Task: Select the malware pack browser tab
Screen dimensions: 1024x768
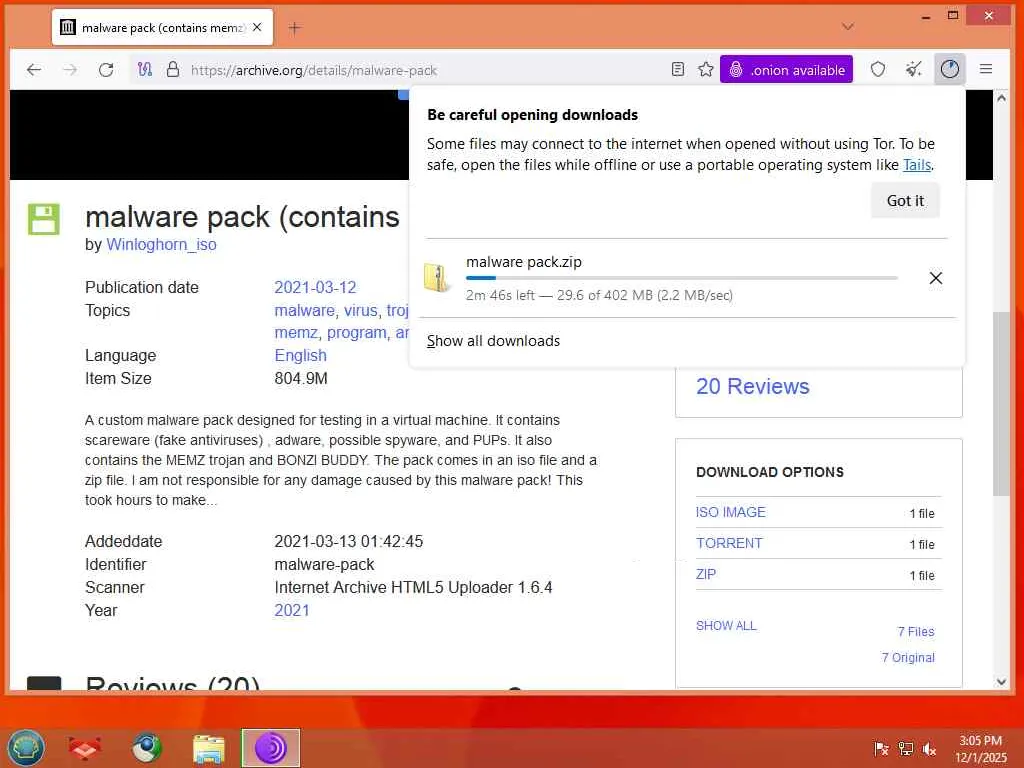Action: 163,27
